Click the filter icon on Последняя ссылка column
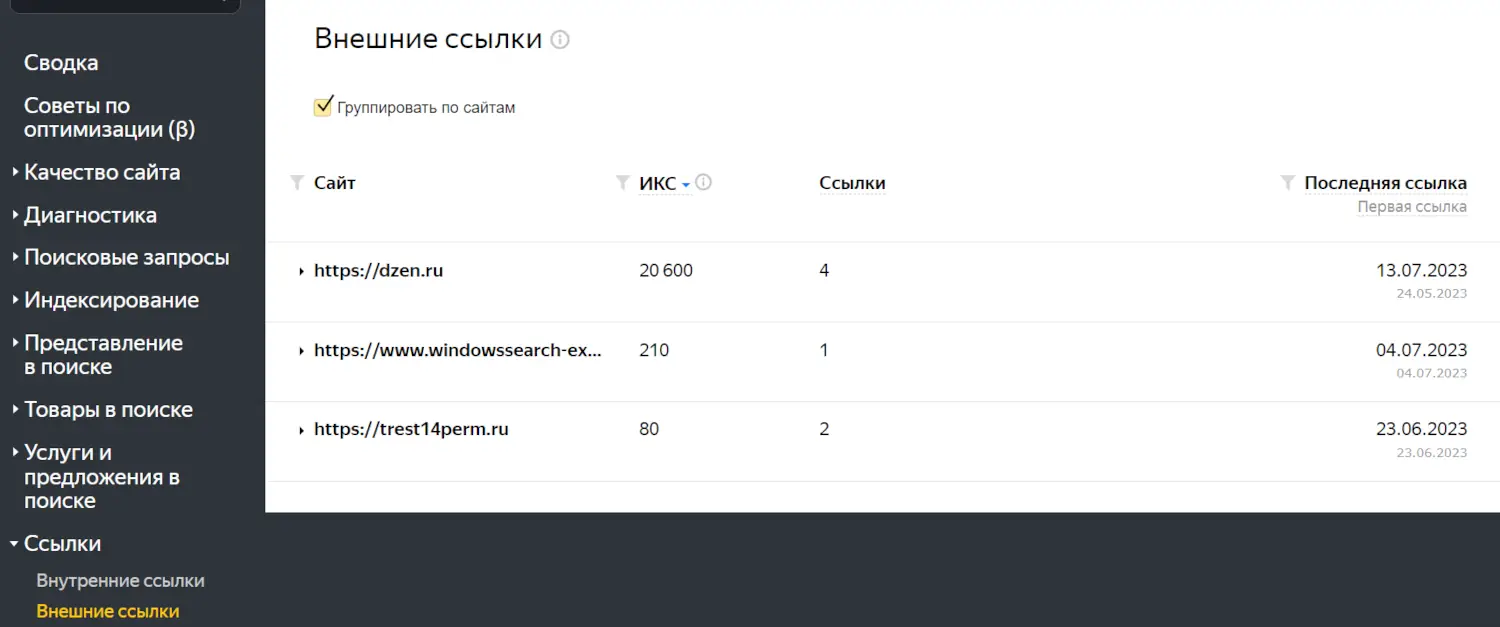 pos(1287,183)
